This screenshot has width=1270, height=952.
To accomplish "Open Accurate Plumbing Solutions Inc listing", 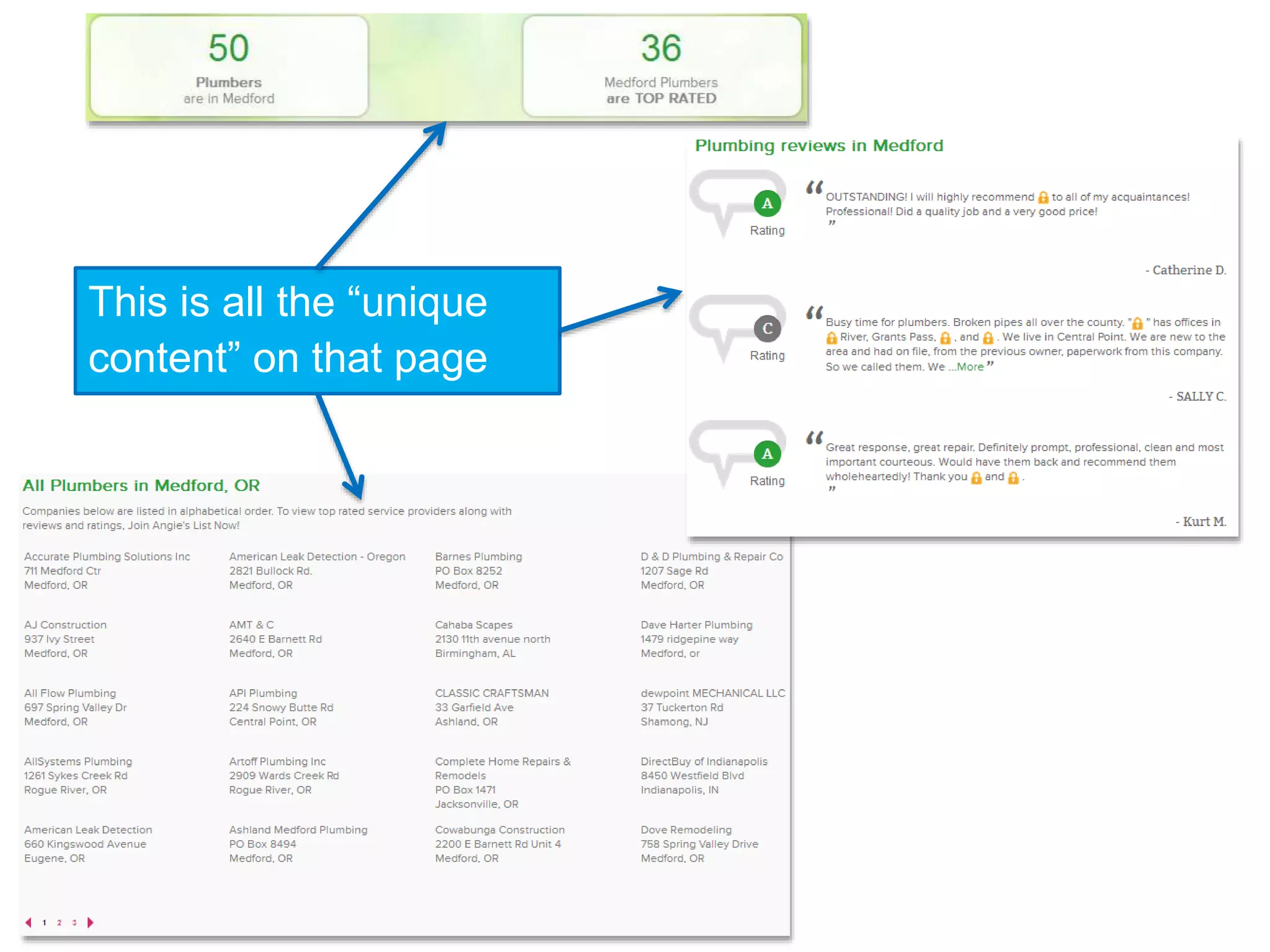I will point(107,557).
